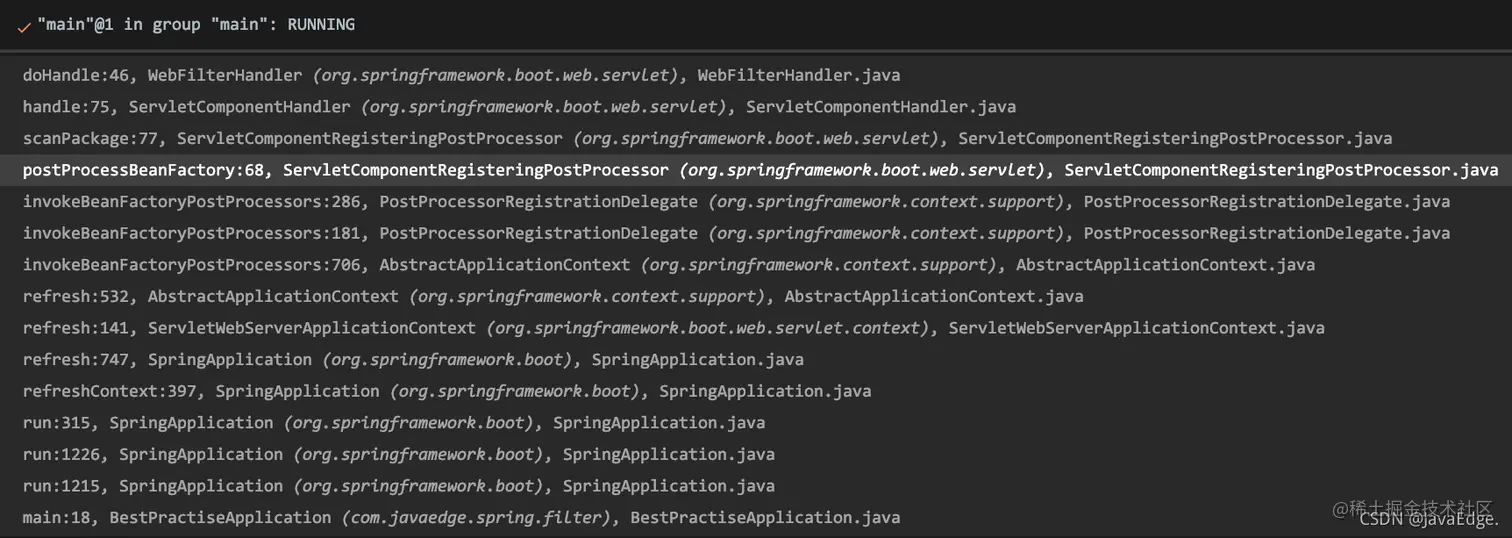Select refresh:747 SpringApplication frame
Screen dimensions: 1512x538
[756, 360]
